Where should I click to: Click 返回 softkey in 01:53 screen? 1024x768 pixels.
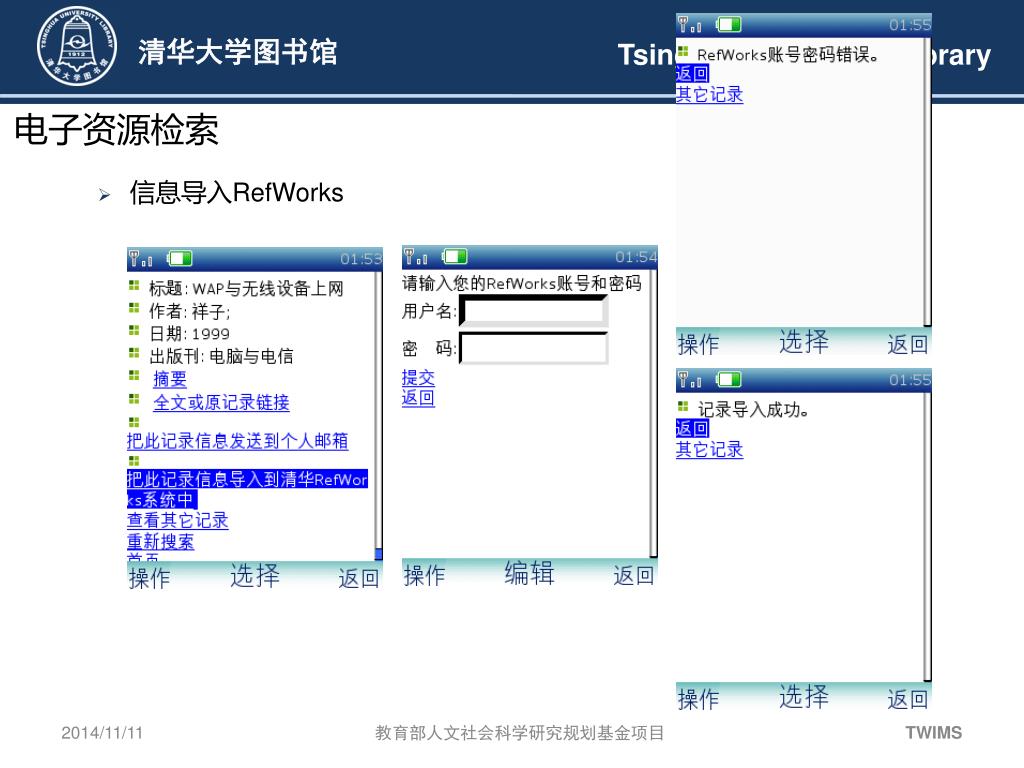pyautogui.click(x=359, y=579)
